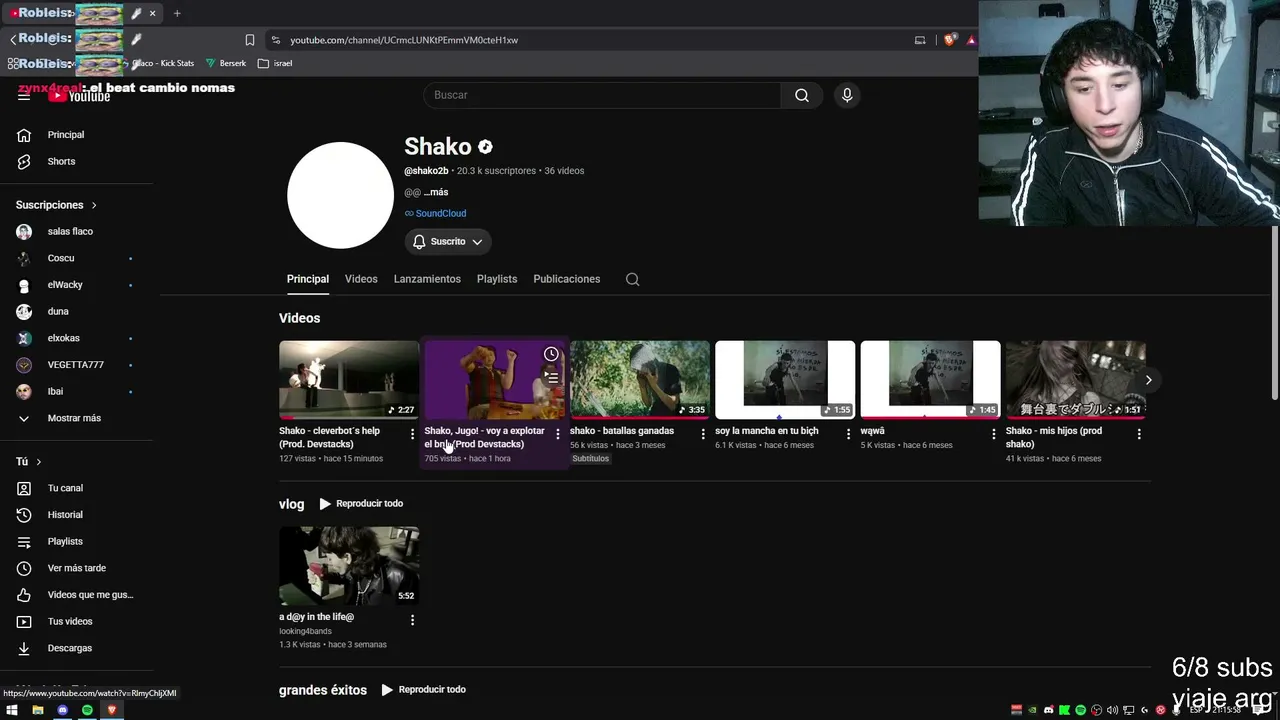The height and width of the screenshot is (720, 1280).
Task: Play a d@y in the life@ thumbnail
Action: pyautogui.click(x=349, y=566)
